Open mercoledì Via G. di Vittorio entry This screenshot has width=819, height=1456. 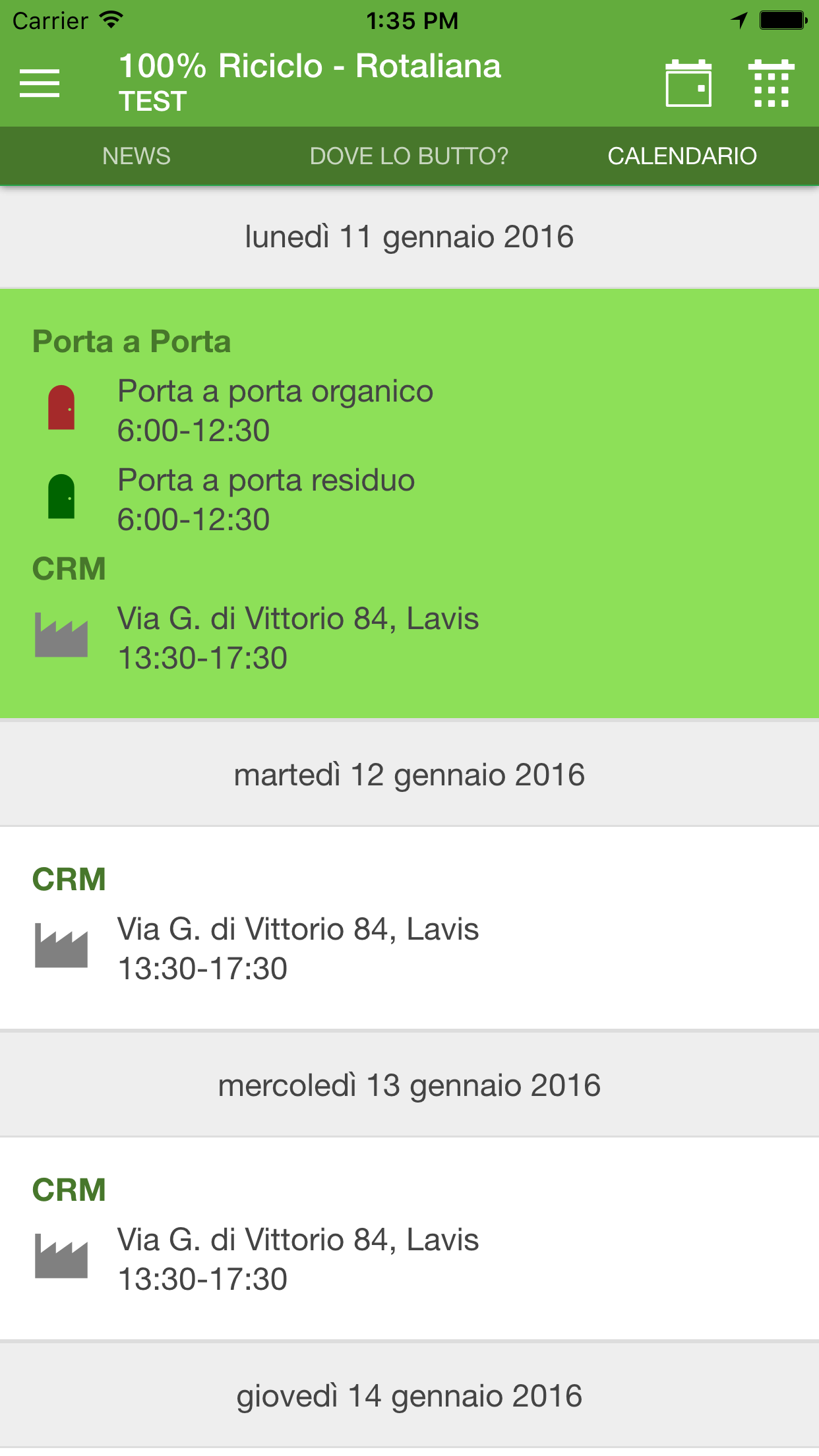409,1259
